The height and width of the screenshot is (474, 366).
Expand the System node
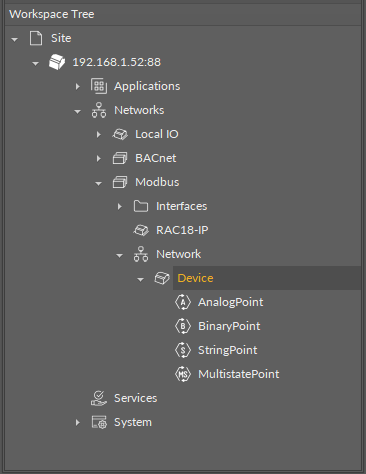pos(78,422)
